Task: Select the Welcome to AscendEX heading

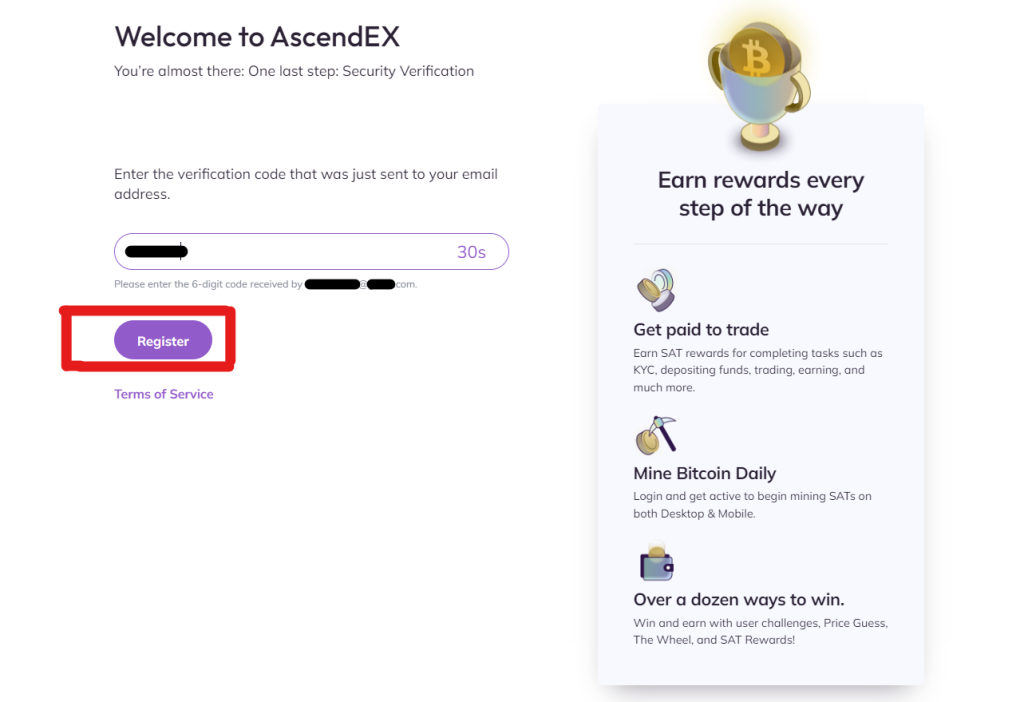Action: pos(257,36)
